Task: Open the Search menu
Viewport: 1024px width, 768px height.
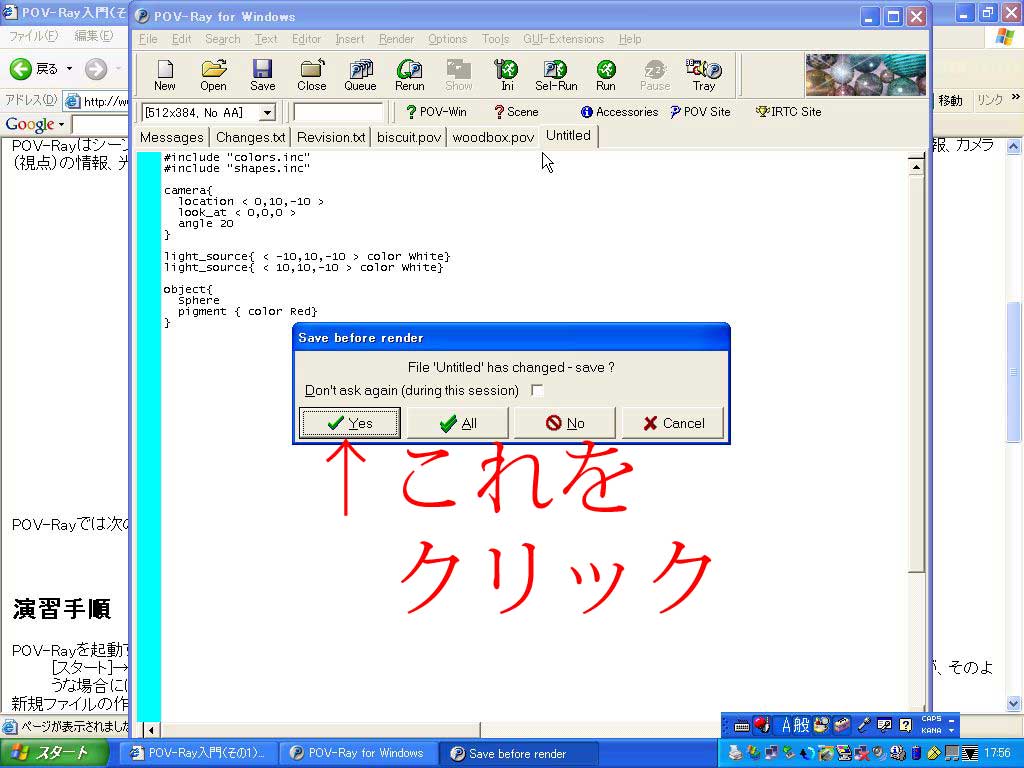Action: coord(223,39)
